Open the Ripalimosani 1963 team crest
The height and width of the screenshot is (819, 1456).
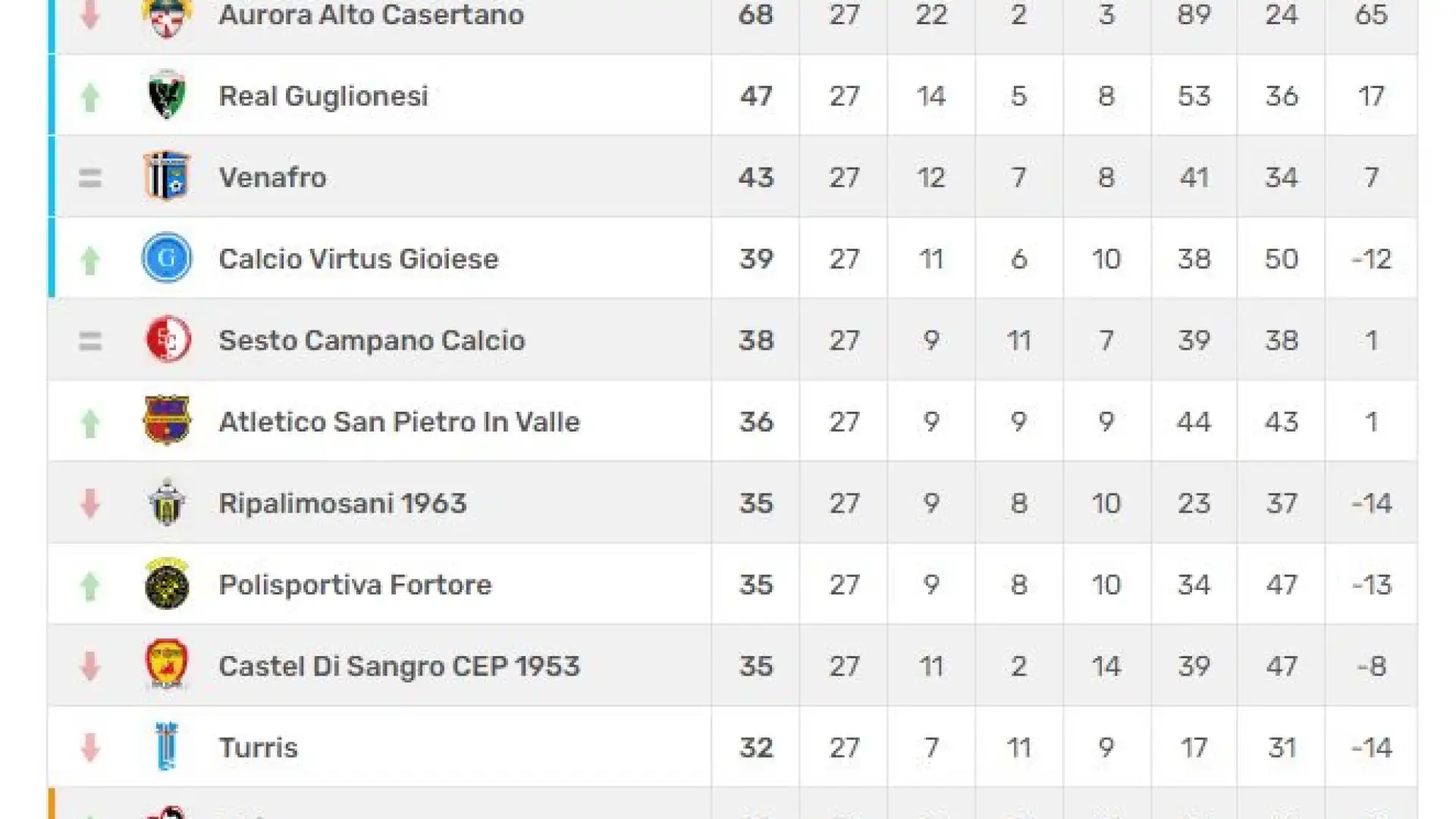[167, 503]
